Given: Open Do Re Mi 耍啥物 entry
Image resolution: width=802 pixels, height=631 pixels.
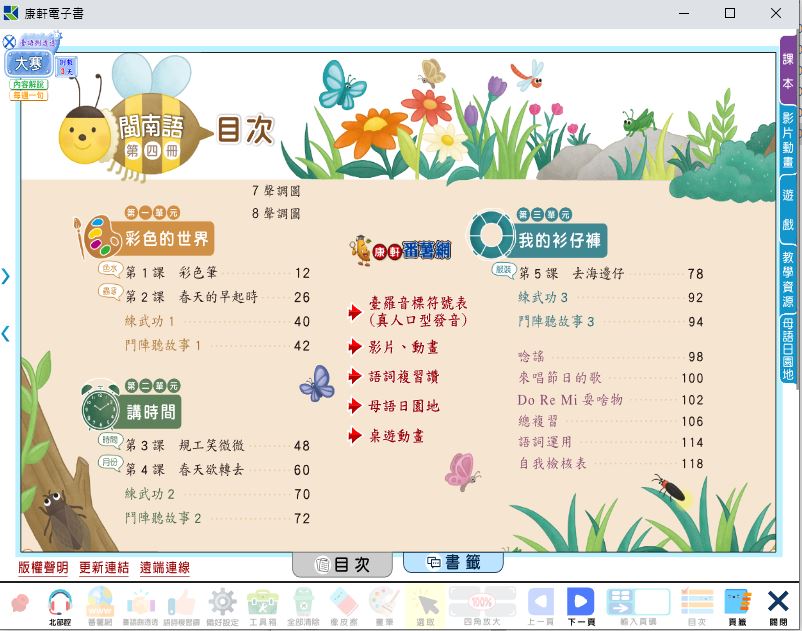Looking at the screenshot, I should (611, 399).
